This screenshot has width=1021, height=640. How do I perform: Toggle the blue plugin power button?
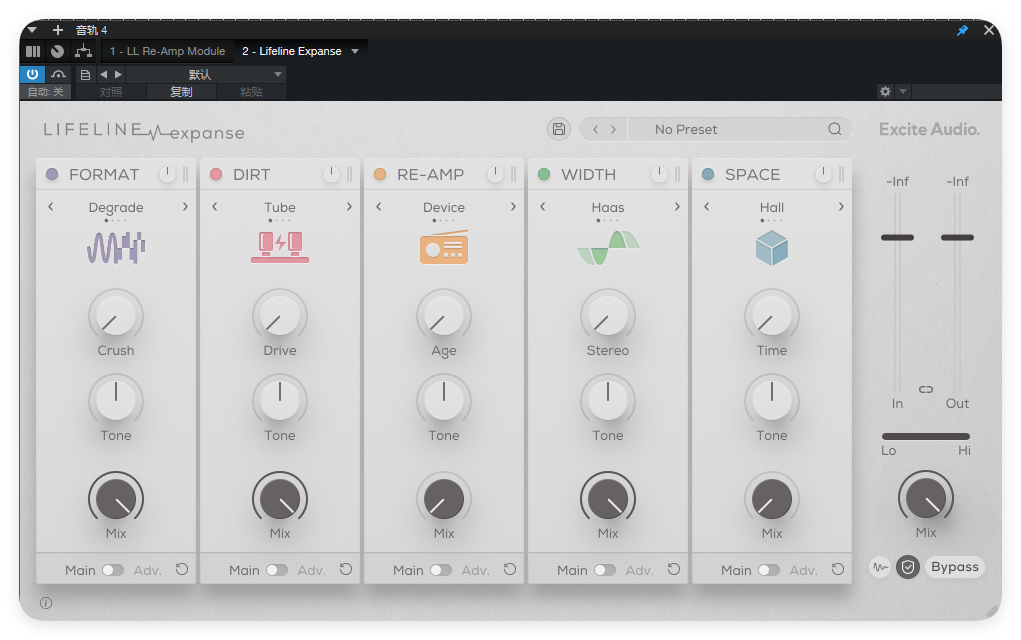[x=33, y=74]
